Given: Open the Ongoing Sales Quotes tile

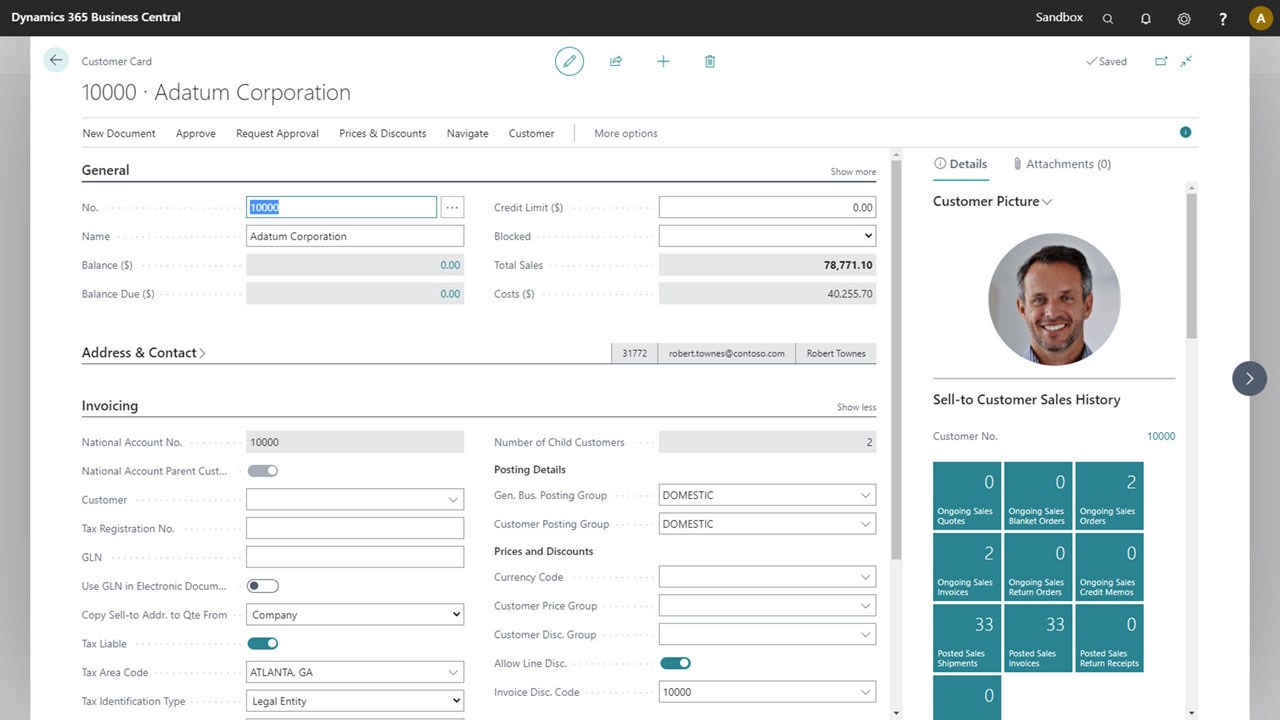Looking at the screenshot, I should (967, 495).
